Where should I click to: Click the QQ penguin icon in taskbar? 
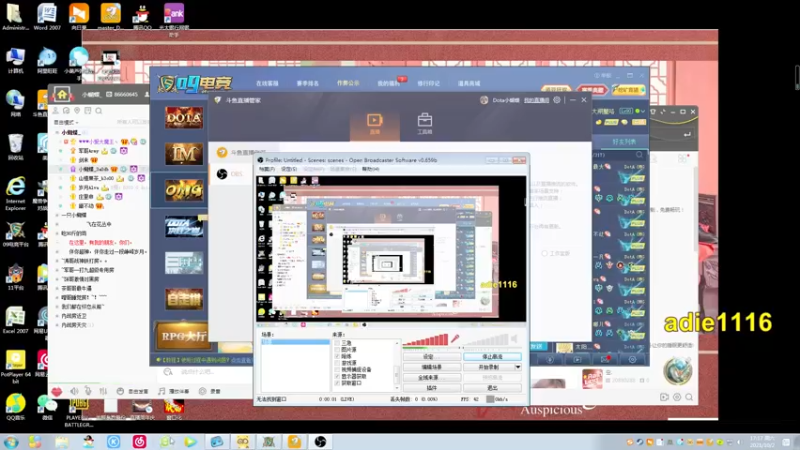click(88, 442)
